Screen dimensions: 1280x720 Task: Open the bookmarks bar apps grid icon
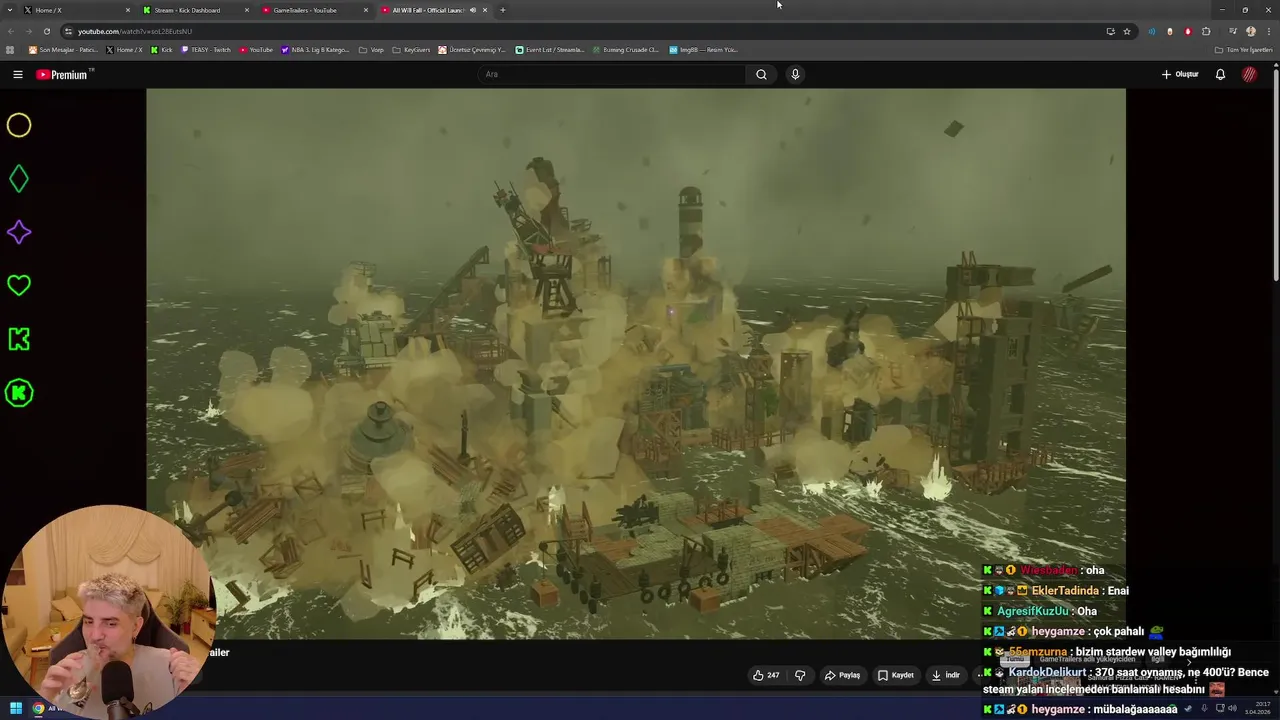(x=10, y=49)
